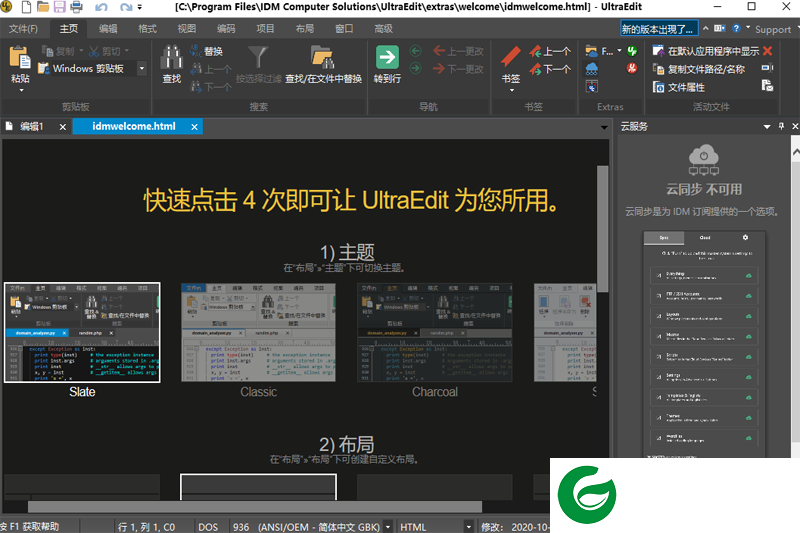Jump to next bookmark 下一个
The height and width of the screenshot is (533, 800).
click(x=550, y=68)
